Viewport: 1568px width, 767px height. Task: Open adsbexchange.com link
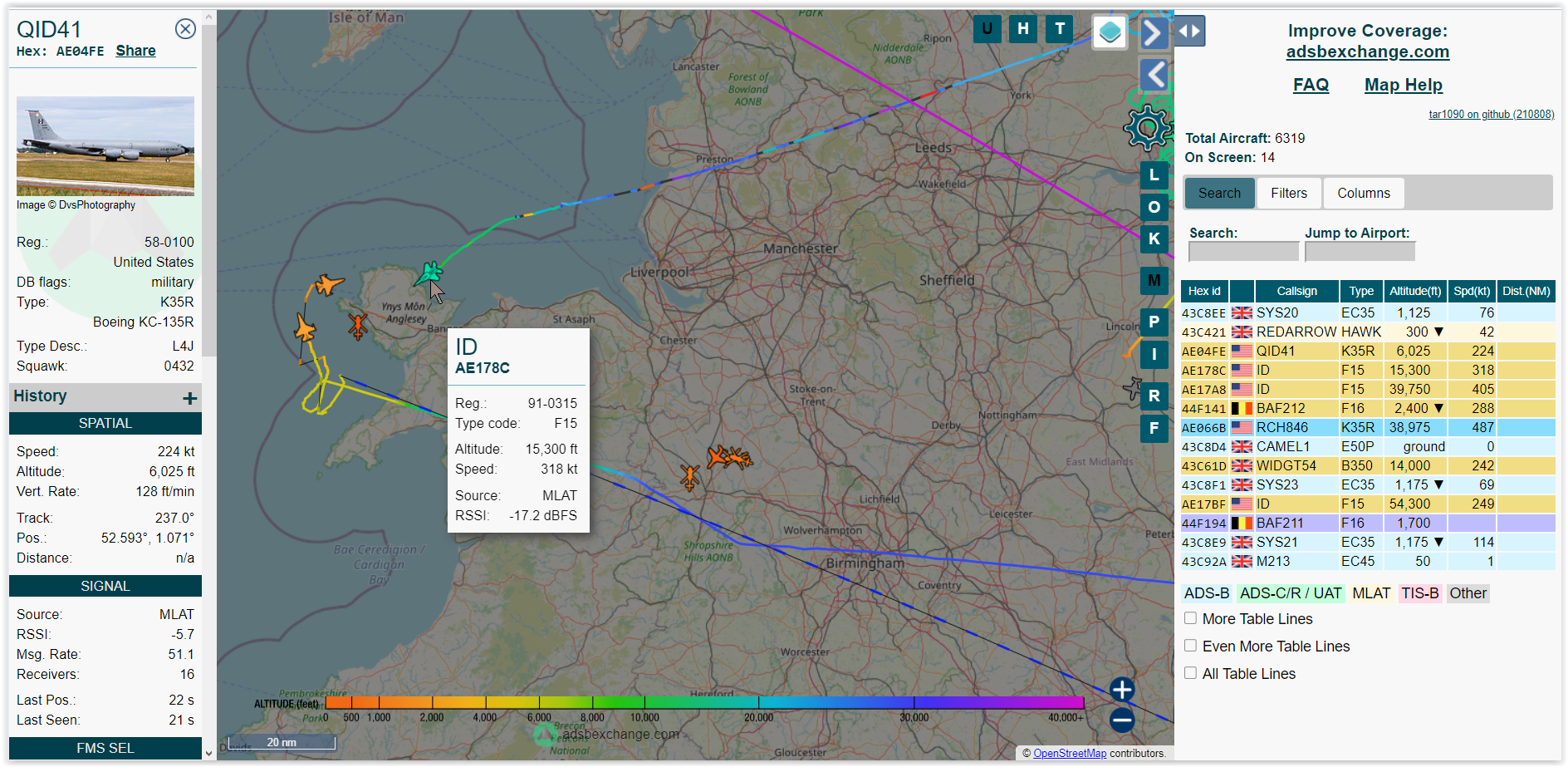pos(1368,52)
